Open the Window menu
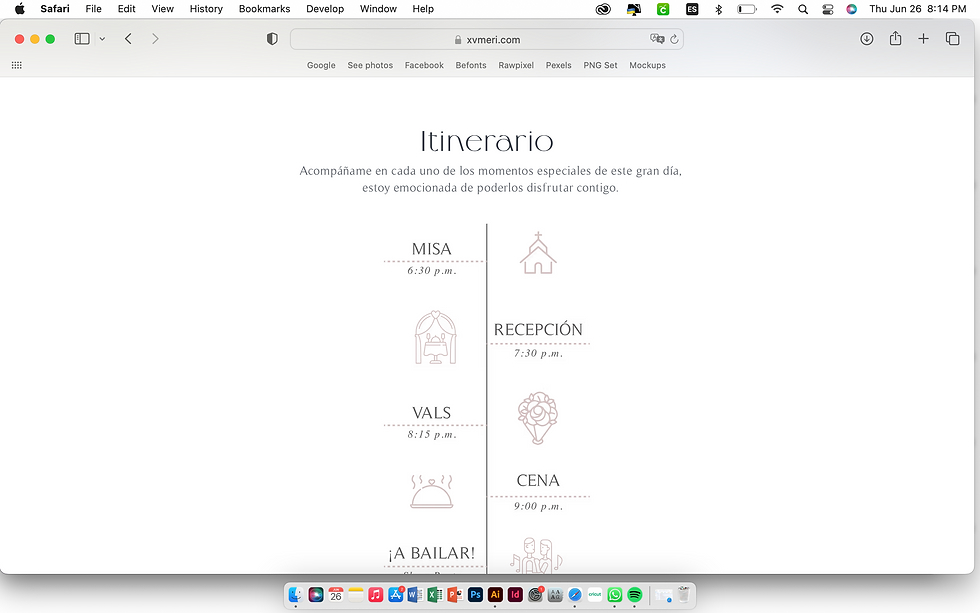Screen dimensions: 980x613 378,9
